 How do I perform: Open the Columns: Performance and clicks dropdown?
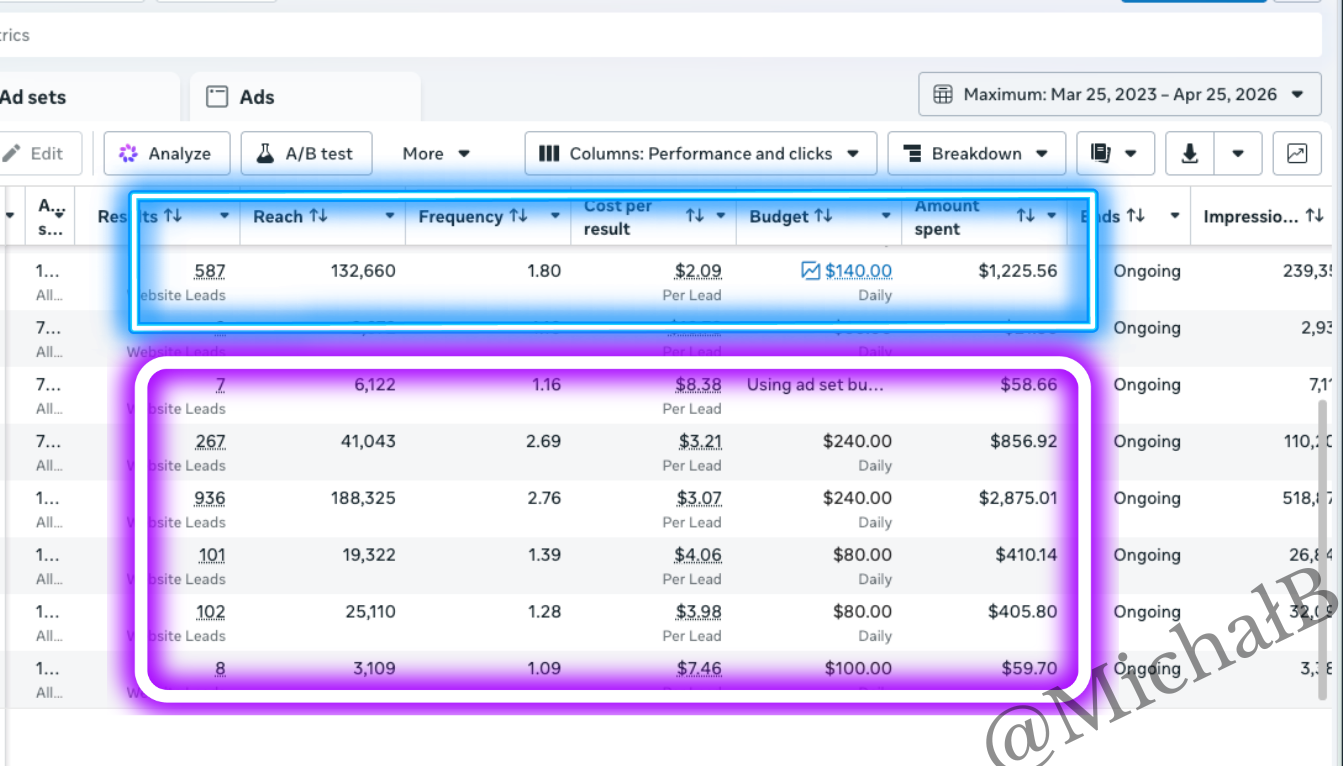700,154
